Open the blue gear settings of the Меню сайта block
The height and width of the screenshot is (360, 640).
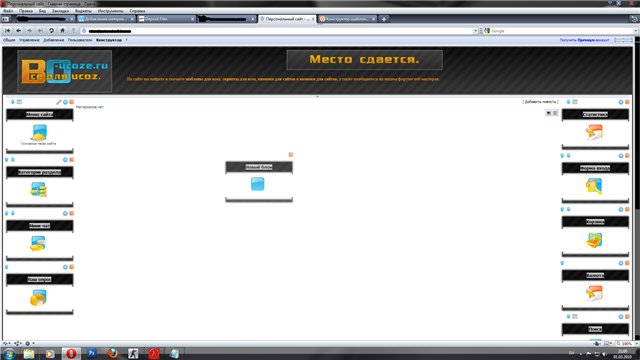point(65,102)
